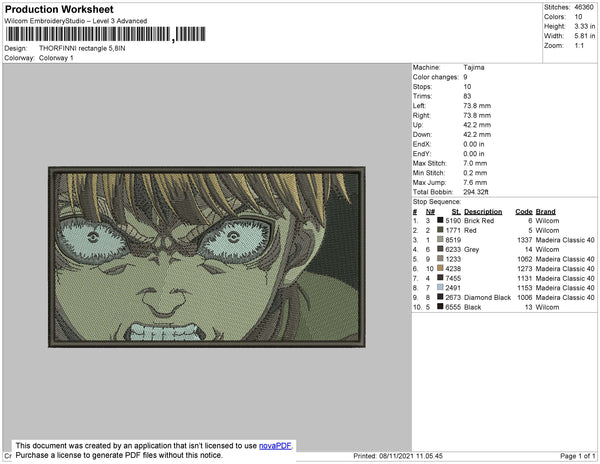Select the 8519 thread color swatch
Image resolution: width=600 pixels, height=464 pixels.
point(440,239)
